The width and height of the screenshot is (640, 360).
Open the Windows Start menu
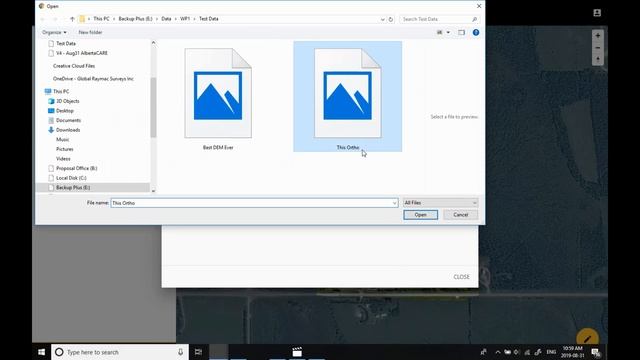(41, 352)
